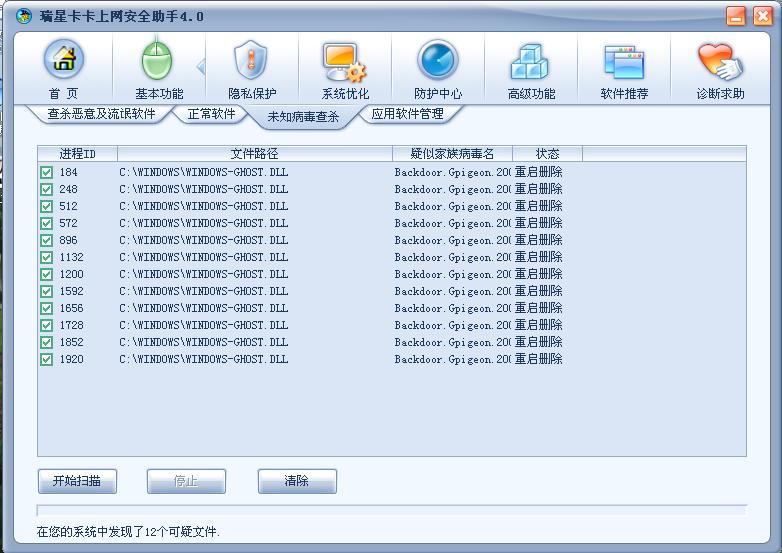Open 系统优化 monitor gear icon
Screen dimensions: 782x553
(344, 62)
